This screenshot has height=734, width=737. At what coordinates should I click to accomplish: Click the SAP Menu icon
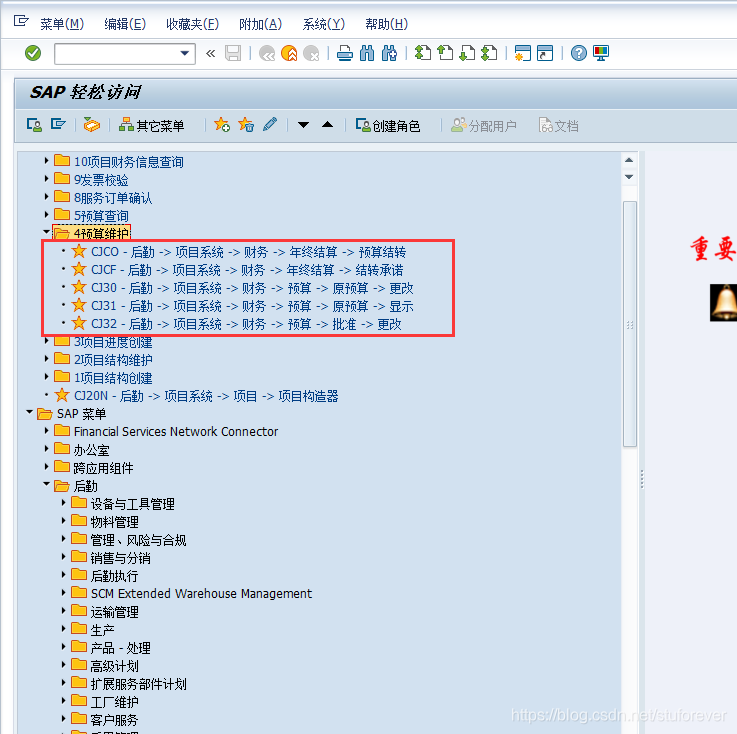58,124
